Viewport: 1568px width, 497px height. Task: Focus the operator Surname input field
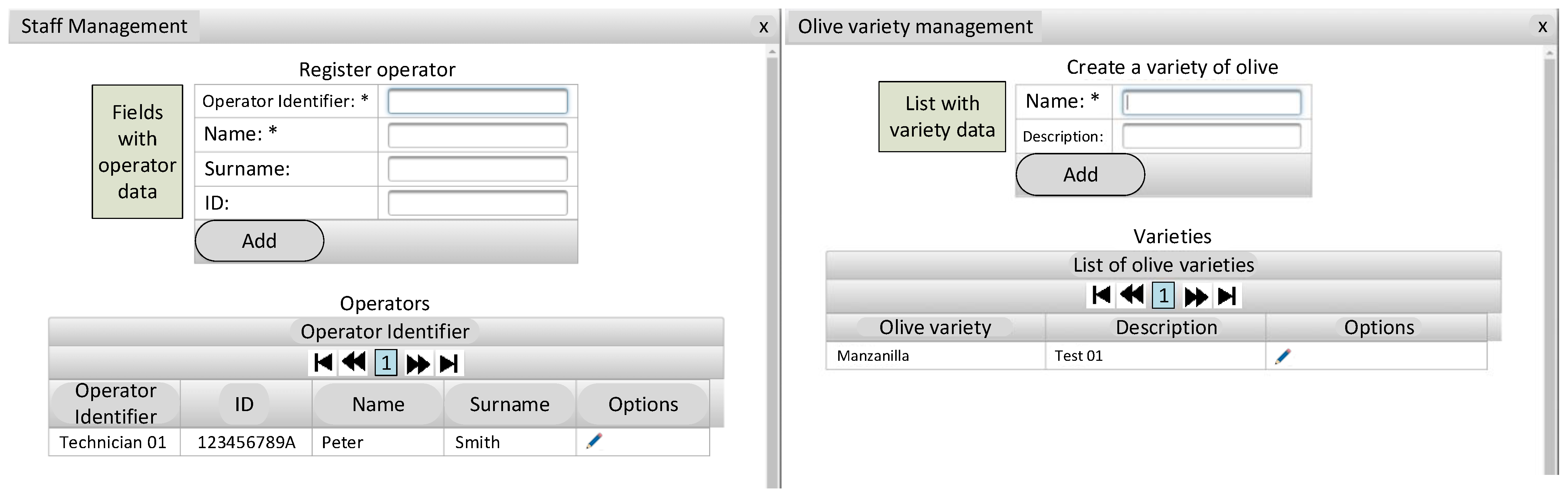tap(478, 169)
